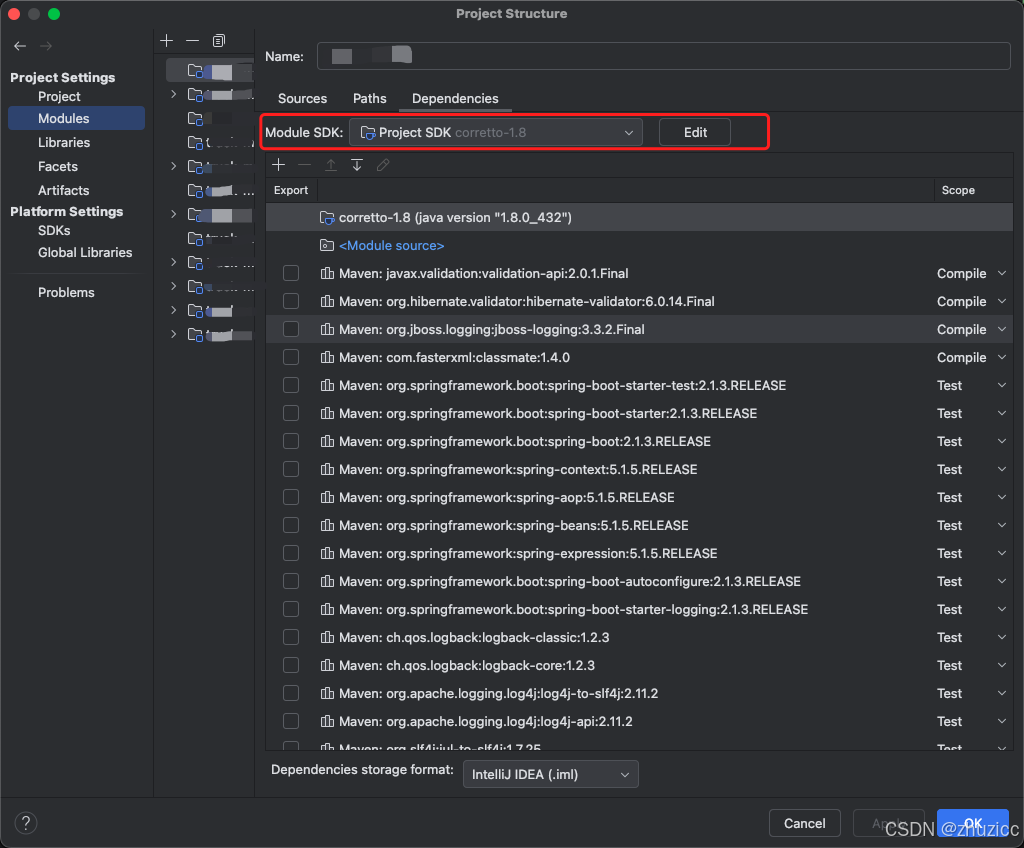Remove selected module with minus icon above module list
This screenshot has height=848, width=1024.
point(193,41)
